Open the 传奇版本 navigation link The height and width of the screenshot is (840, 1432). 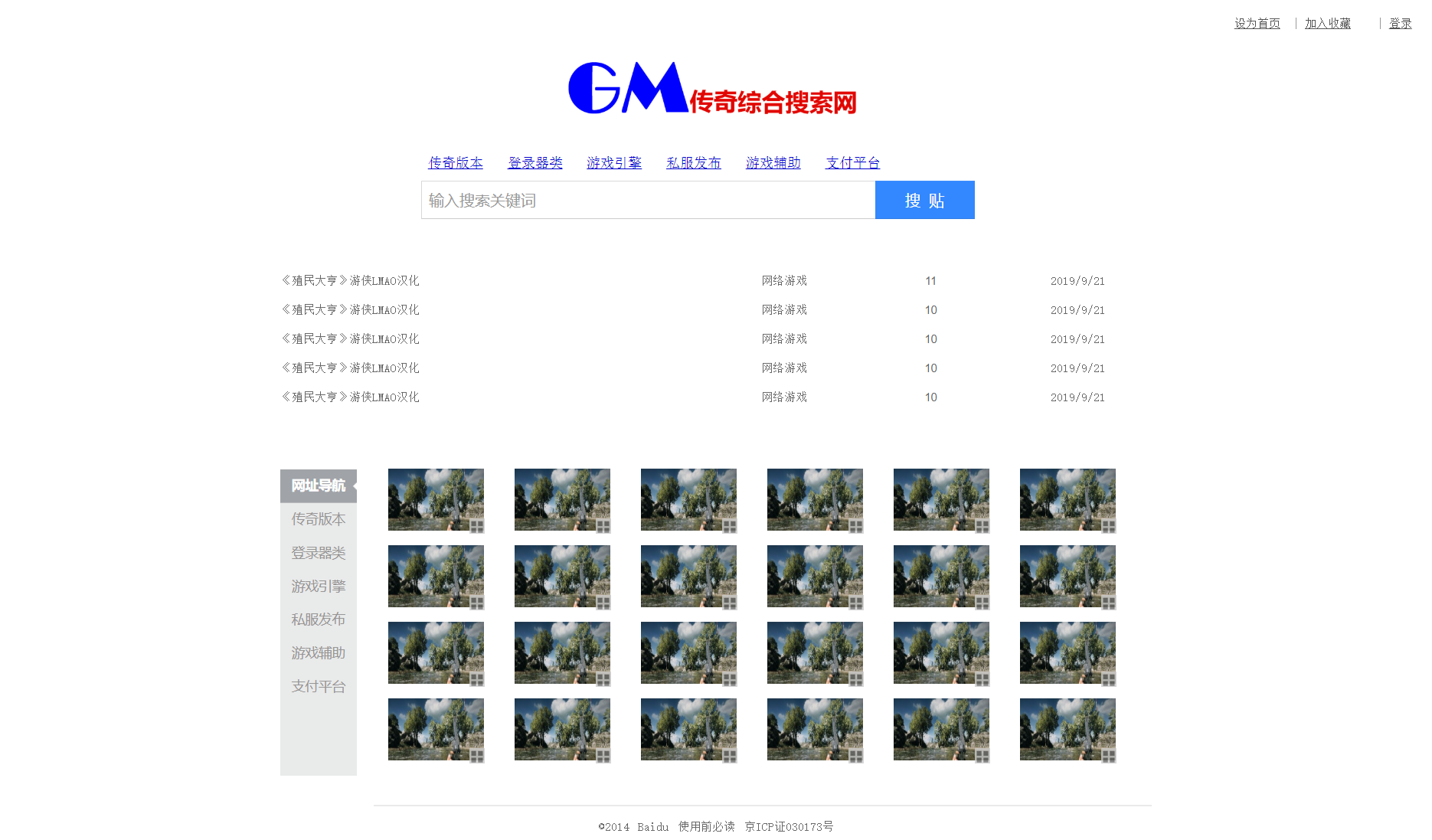(x=456, y=162)
